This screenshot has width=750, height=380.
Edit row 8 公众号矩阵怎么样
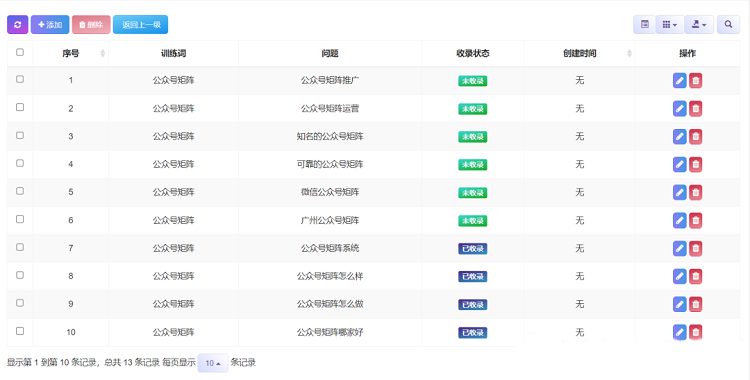680,276
